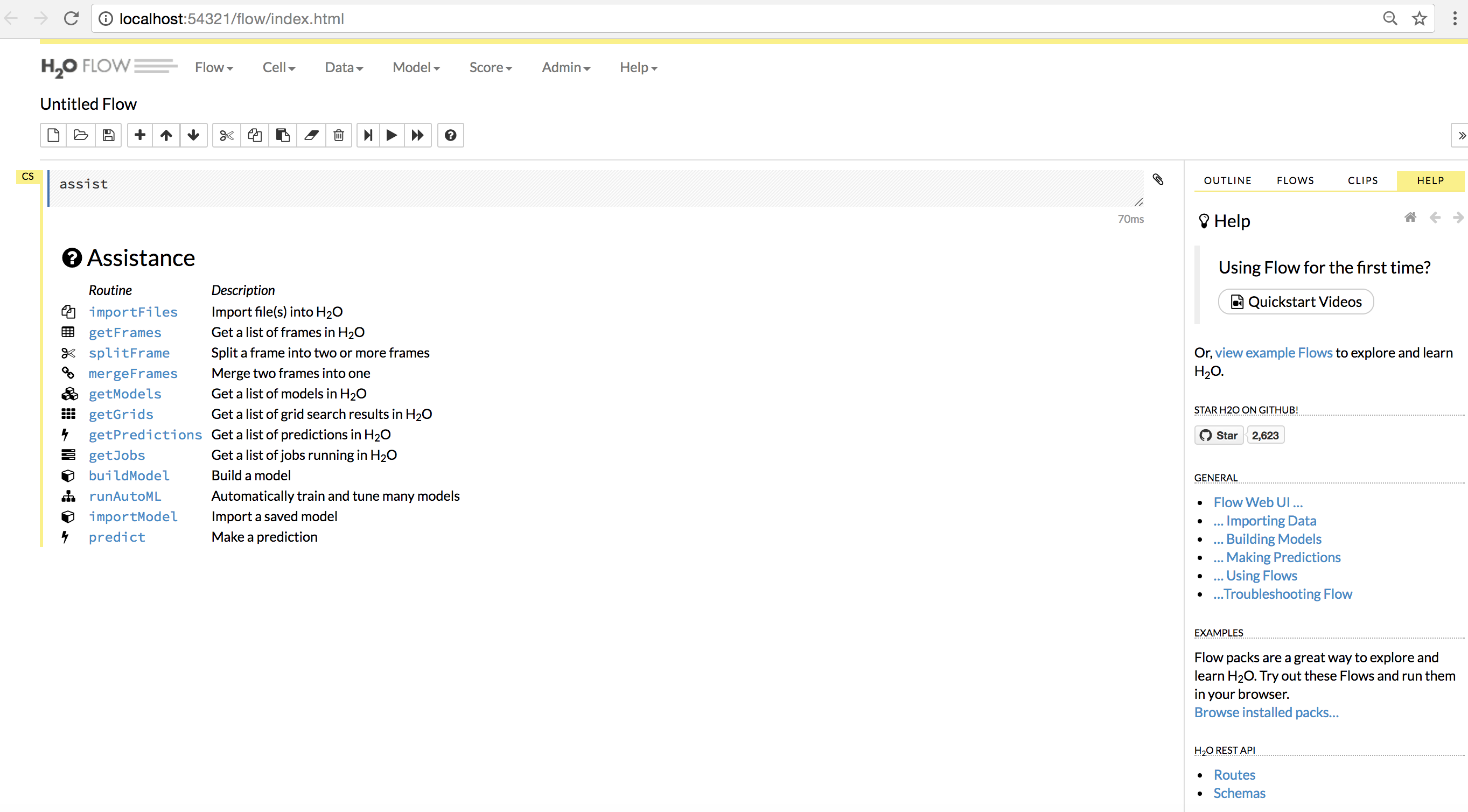Click the Open Flow folder icon

[81, 135]
